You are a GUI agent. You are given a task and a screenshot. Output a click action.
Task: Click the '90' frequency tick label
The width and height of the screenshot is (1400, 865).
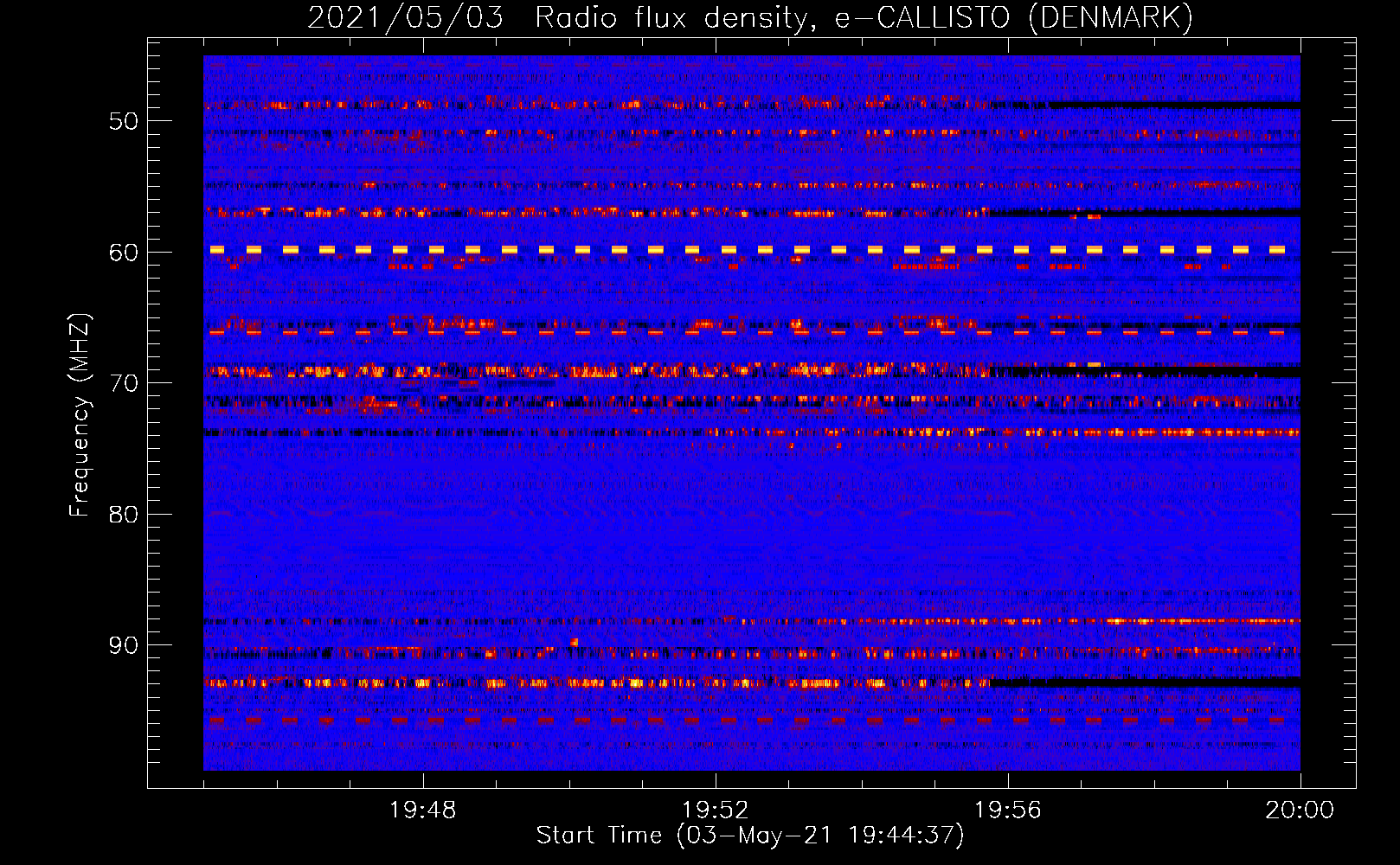pyautogui.click(x=124, y=645)
